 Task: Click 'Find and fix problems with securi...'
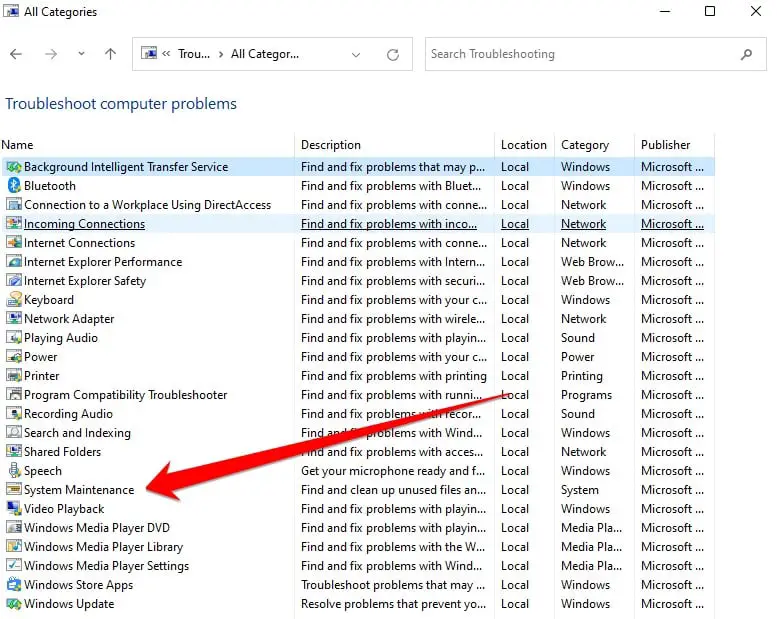(393, 281)
